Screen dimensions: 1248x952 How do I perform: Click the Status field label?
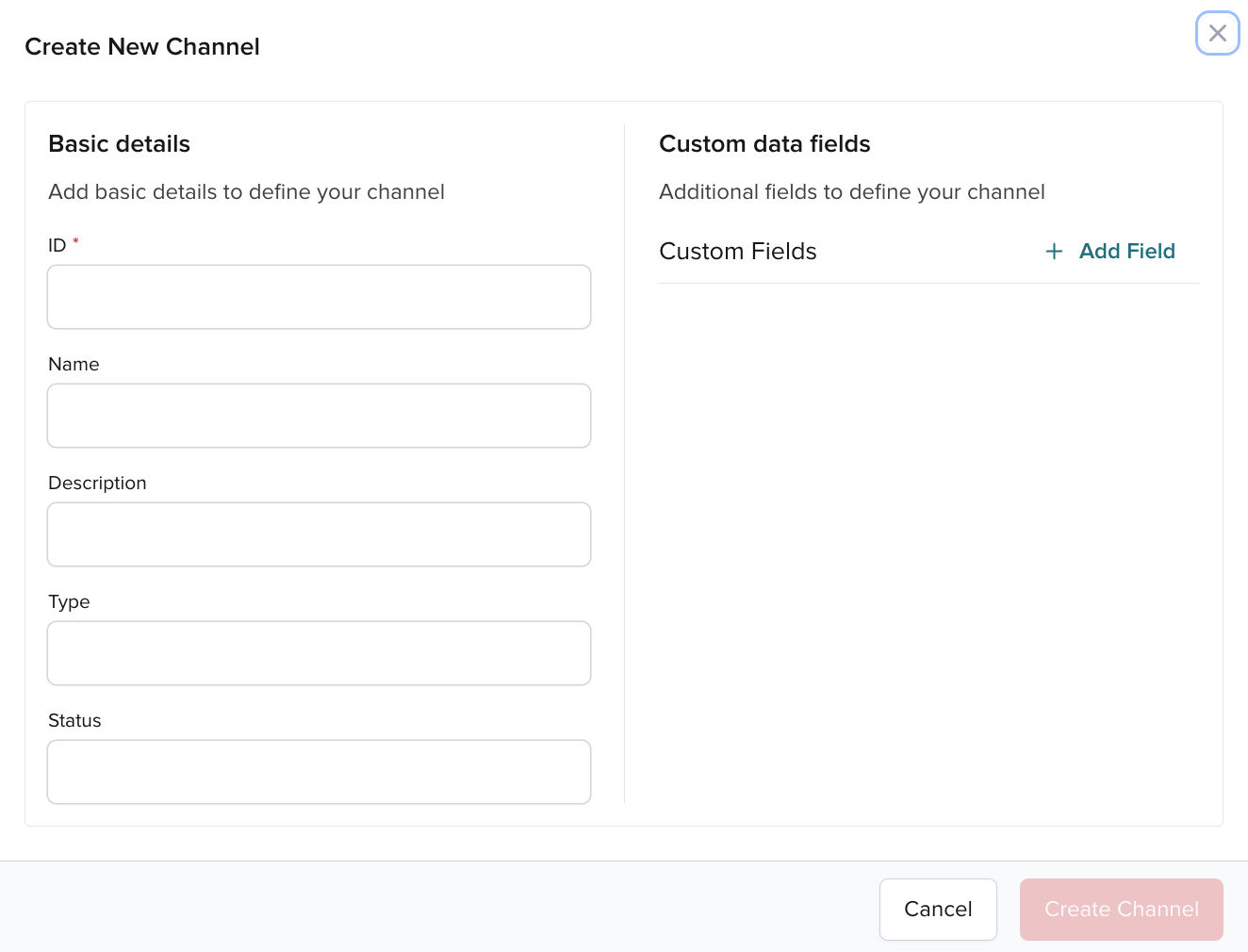coord(74,720)
